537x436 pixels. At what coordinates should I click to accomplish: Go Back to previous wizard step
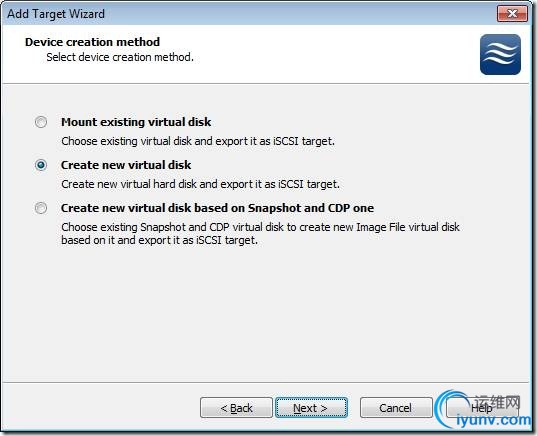[x=236, y=408]
